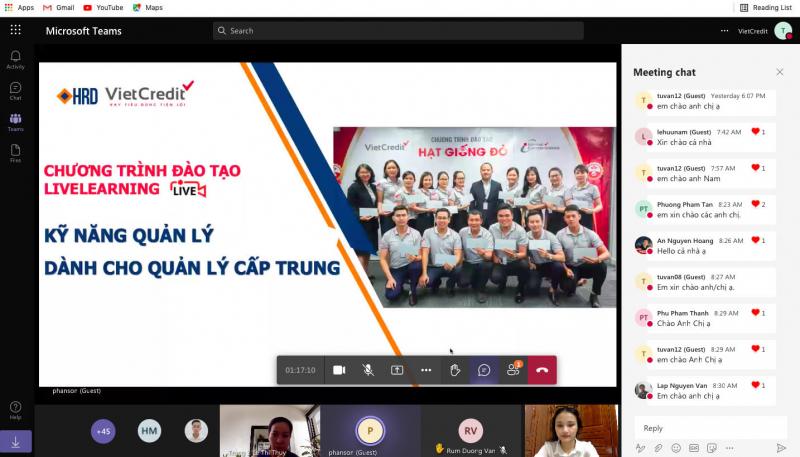
Task: Open the Activity feed in sidebar
Action: [x=15, y=59]
